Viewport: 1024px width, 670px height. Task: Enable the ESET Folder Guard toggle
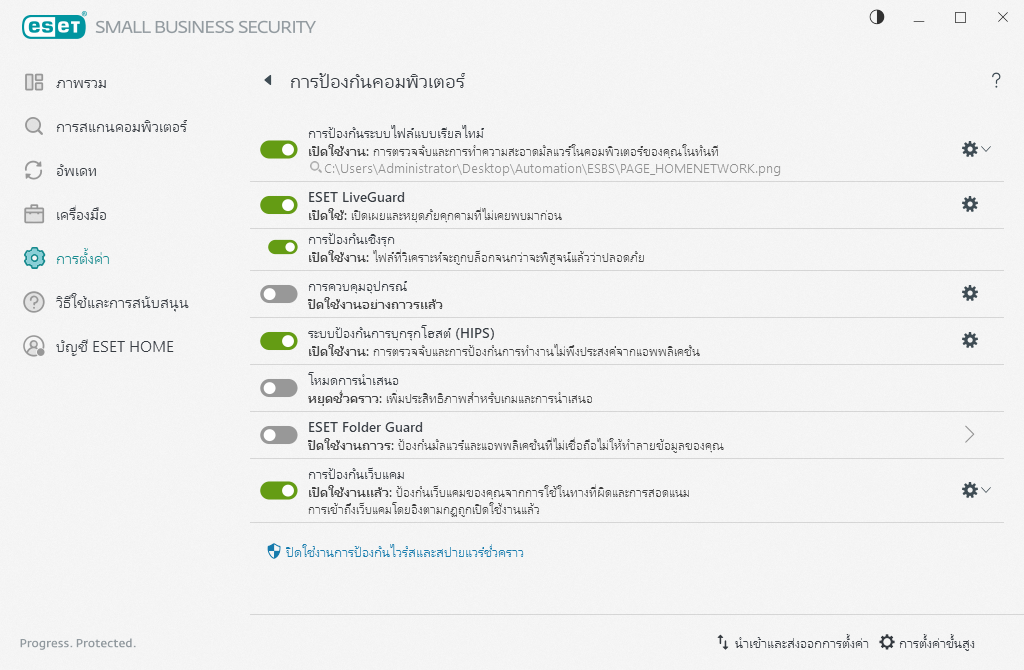coord(279,434)
